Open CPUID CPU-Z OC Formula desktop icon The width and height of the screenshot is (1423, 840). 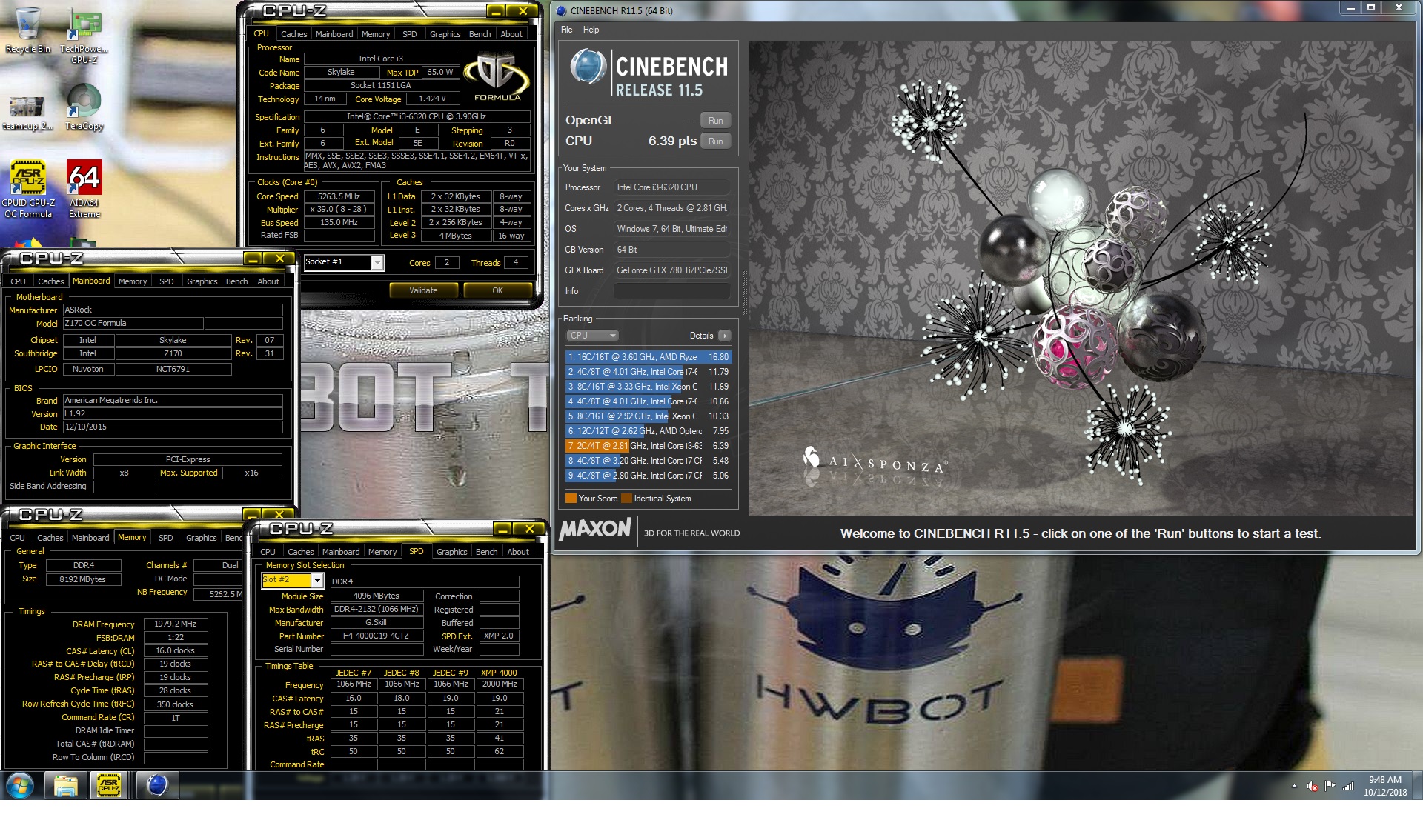28,189
